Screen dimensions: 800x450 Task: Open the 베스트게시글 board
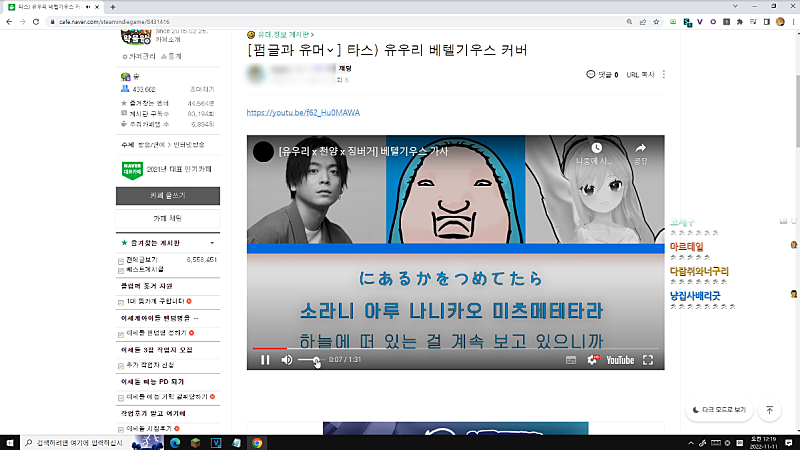tap(145, 269)
